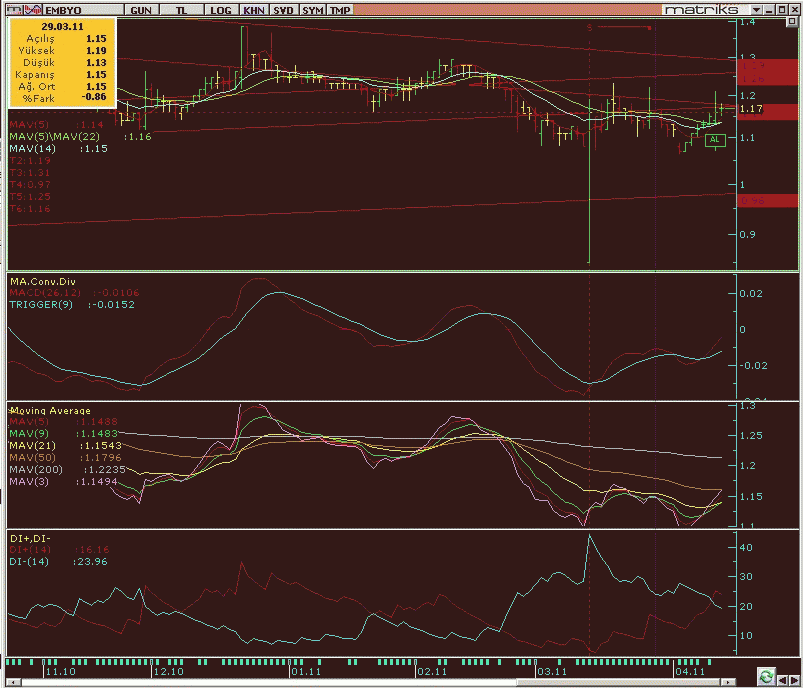803x688 pixels.
Task: Toggle the SVD toolbar button
Action: (x=284, y=10)
